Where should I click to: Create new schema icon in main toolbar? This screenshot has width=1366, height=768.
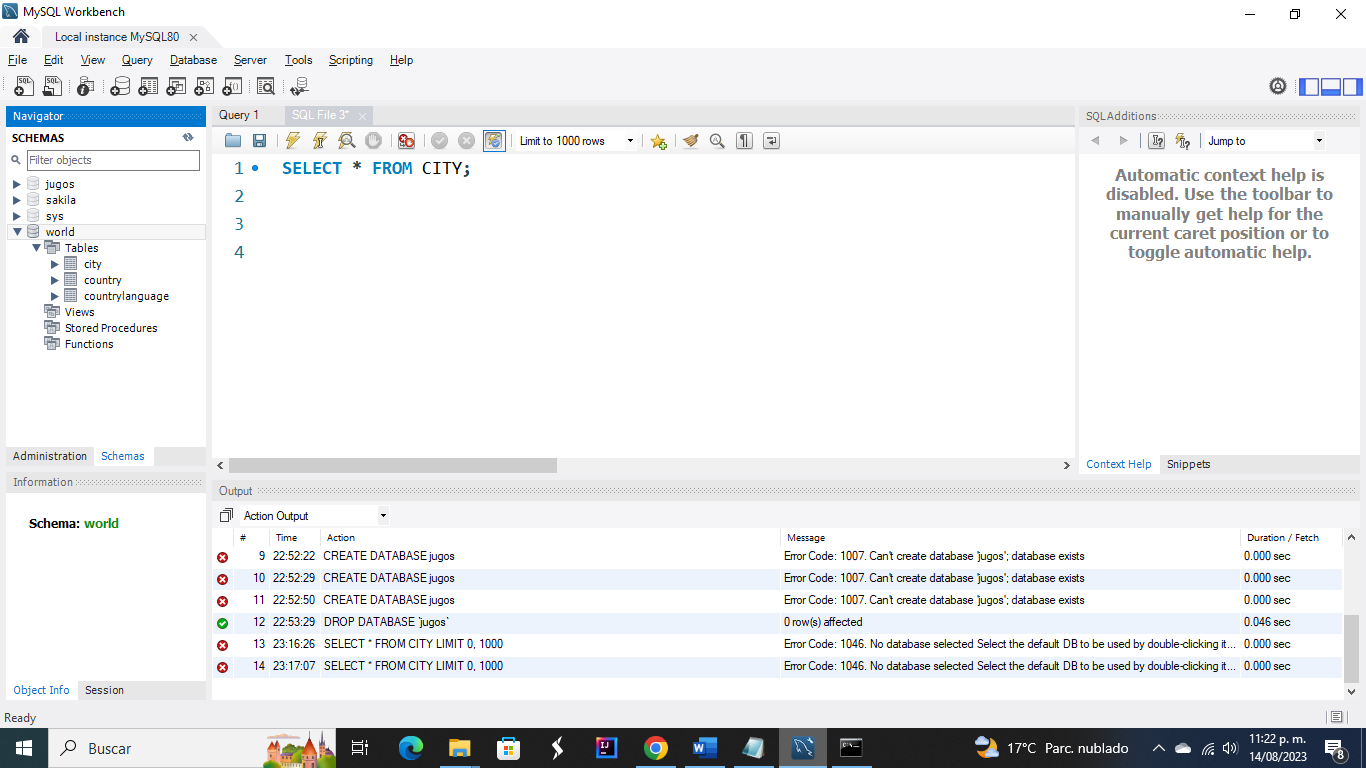pos(120,86)
